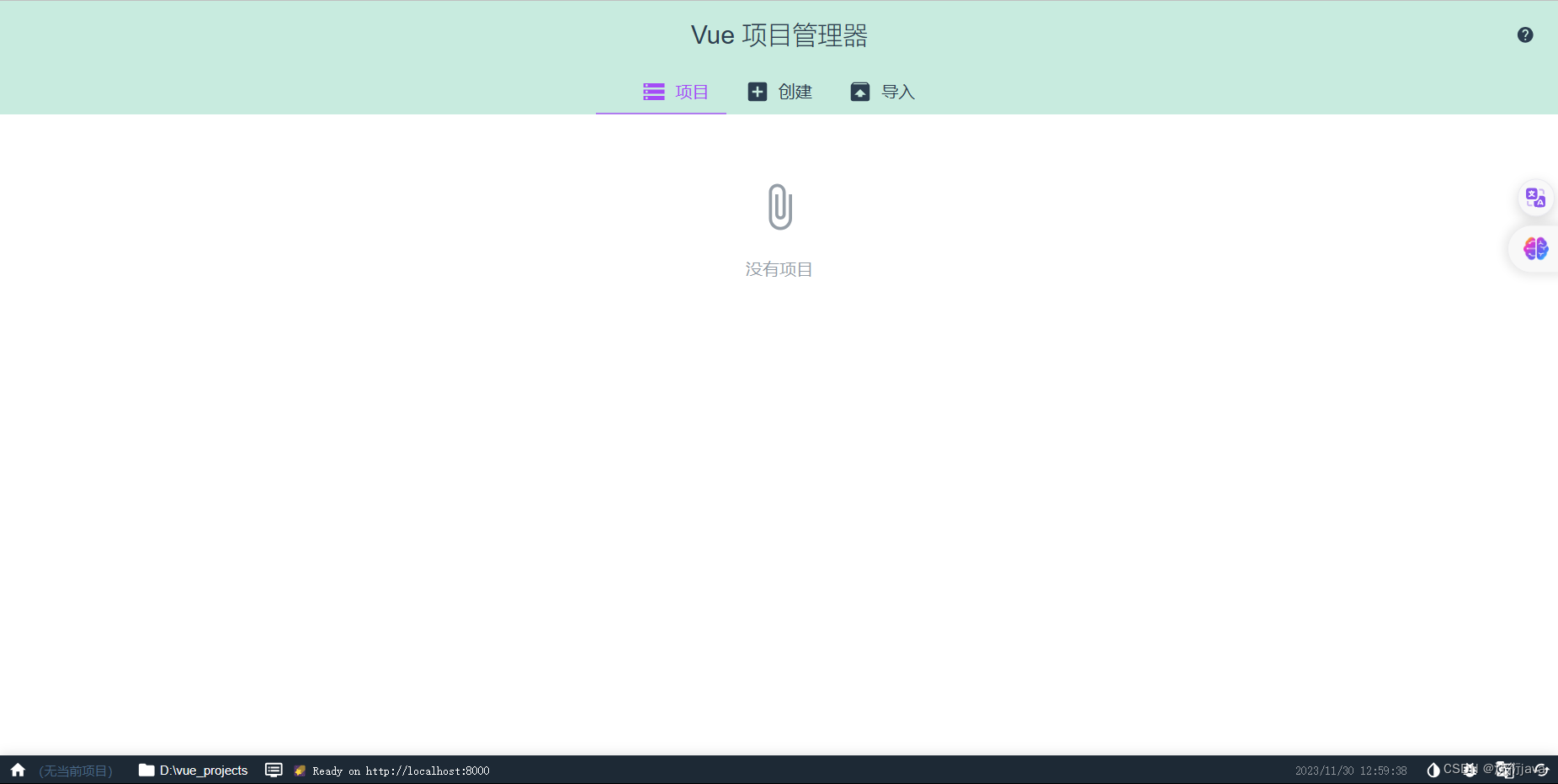Open the D:\vue_projects folder entry
This screenshot has width=1558, height=784.
coord(193,770)
